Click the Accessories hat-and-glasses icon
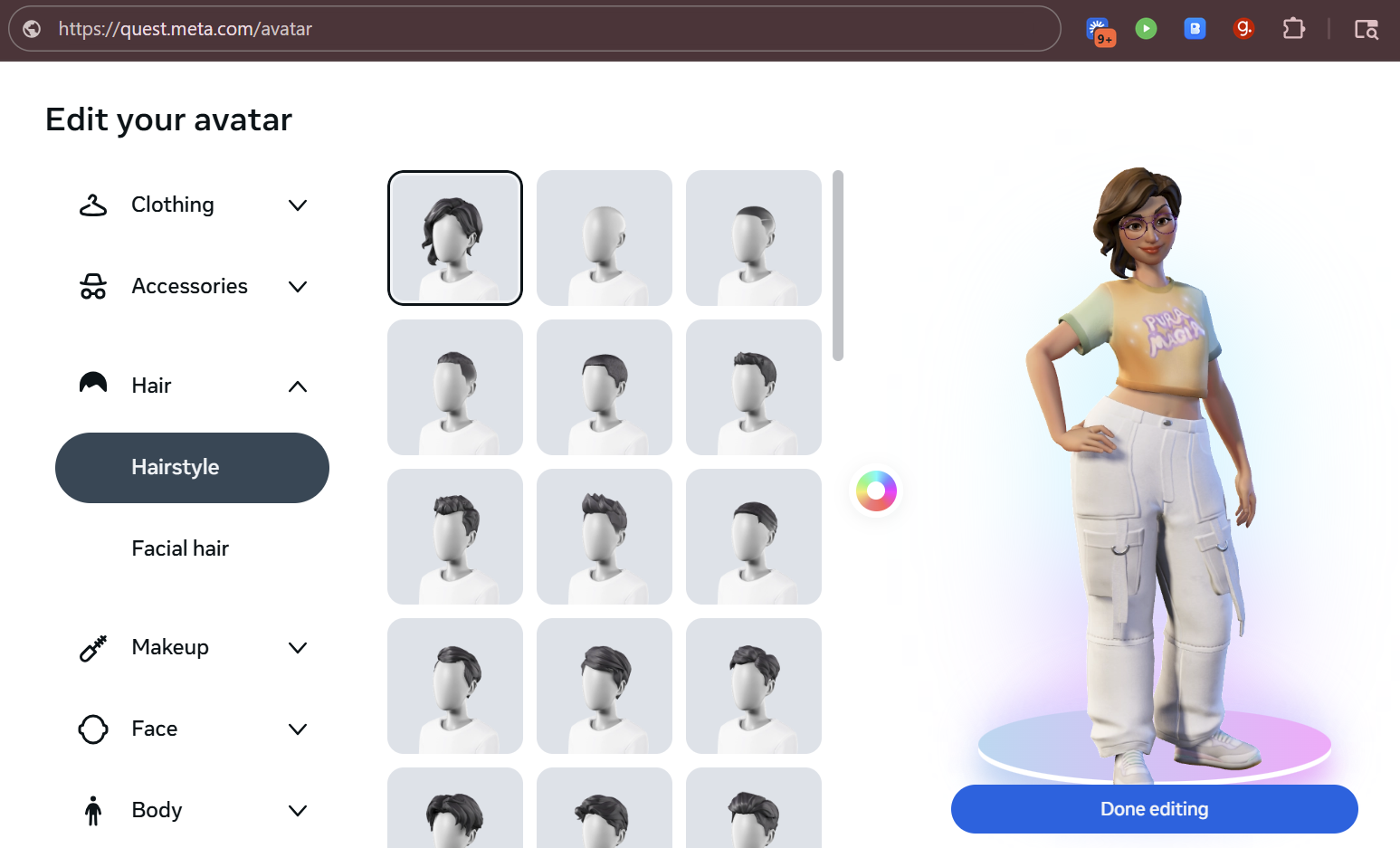Screen dimensions: 1400x848 [x=93, y=287]
